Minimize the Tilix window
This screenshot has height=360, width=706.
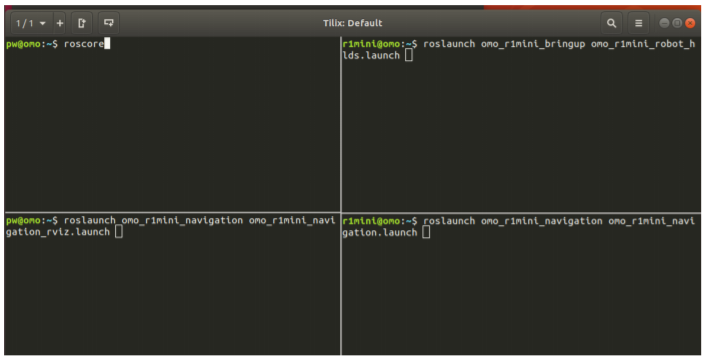664,23
